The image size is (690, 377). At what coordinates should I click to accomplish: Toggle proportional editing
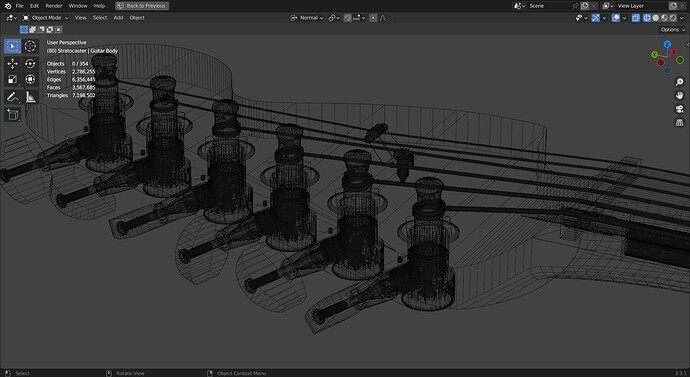coord(373,18)
